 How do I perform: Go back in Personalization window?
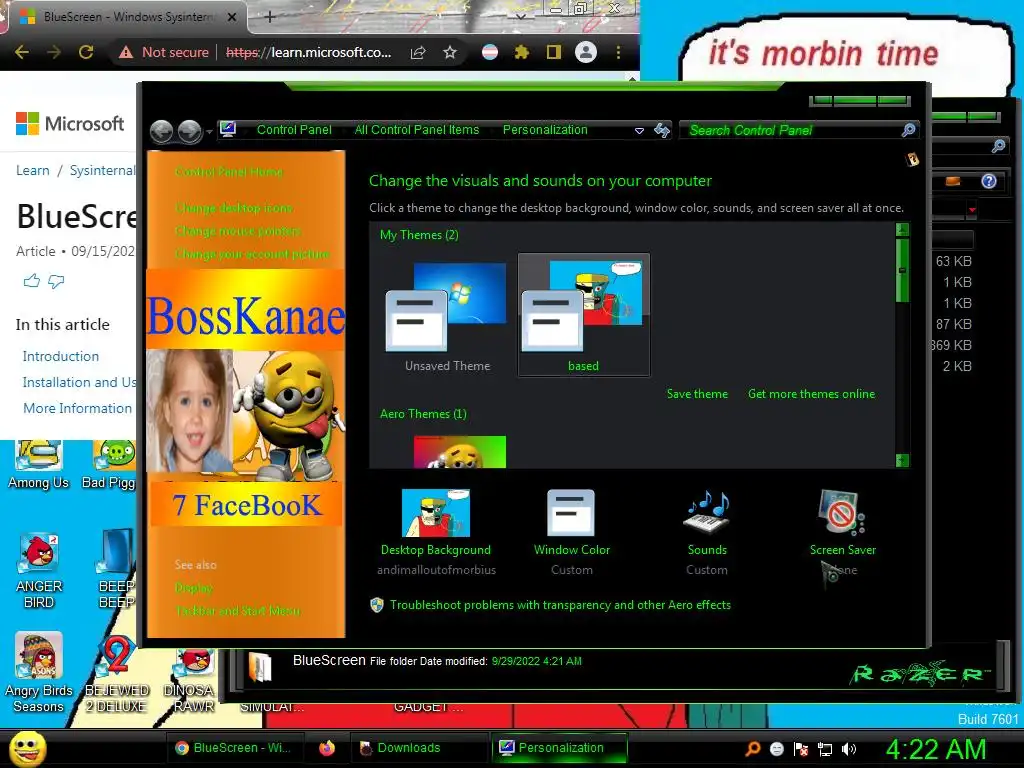pos(161,131)
